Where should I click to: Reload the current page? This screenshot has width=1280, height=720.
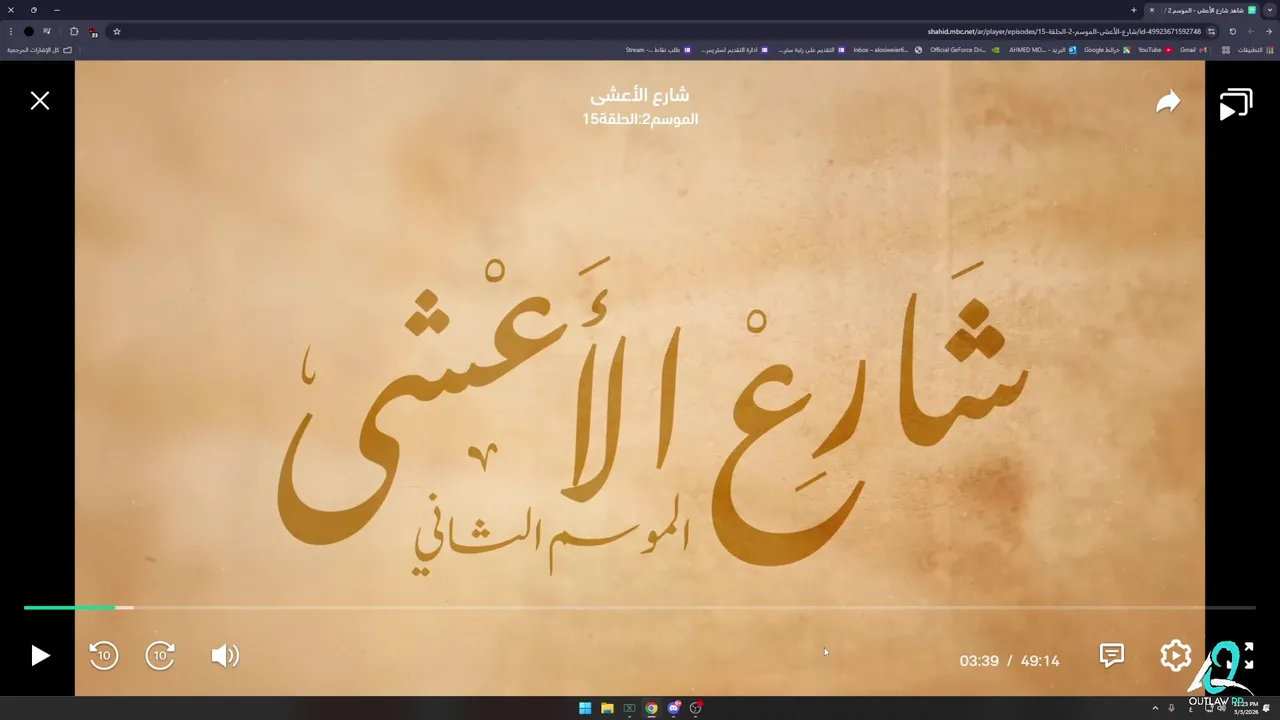[x=1232, y=31]
